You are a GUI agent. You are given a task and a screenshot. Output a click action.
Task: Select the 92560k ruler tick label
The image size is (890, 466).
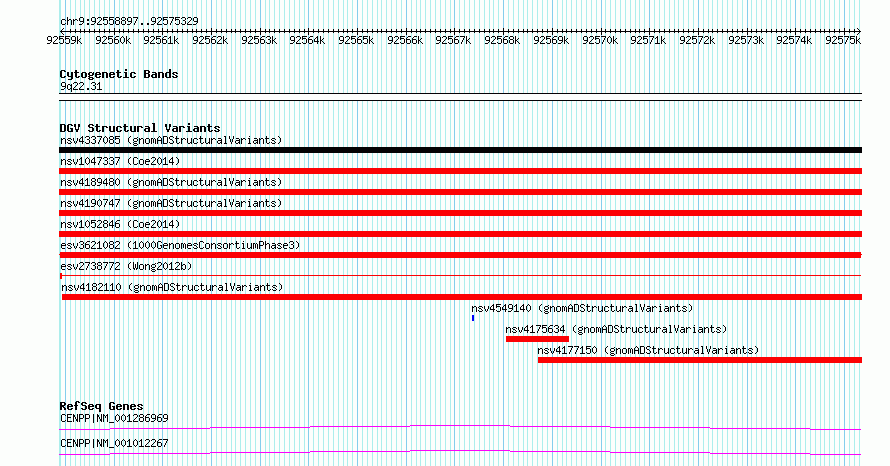coord(113,40)
